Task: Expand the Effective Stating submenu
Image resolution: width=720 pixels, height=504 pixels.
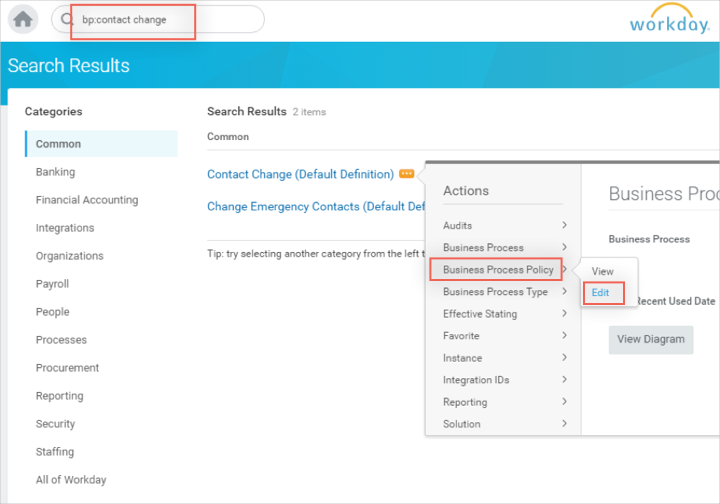Action: pyautogui.click(x=505, y=314)
